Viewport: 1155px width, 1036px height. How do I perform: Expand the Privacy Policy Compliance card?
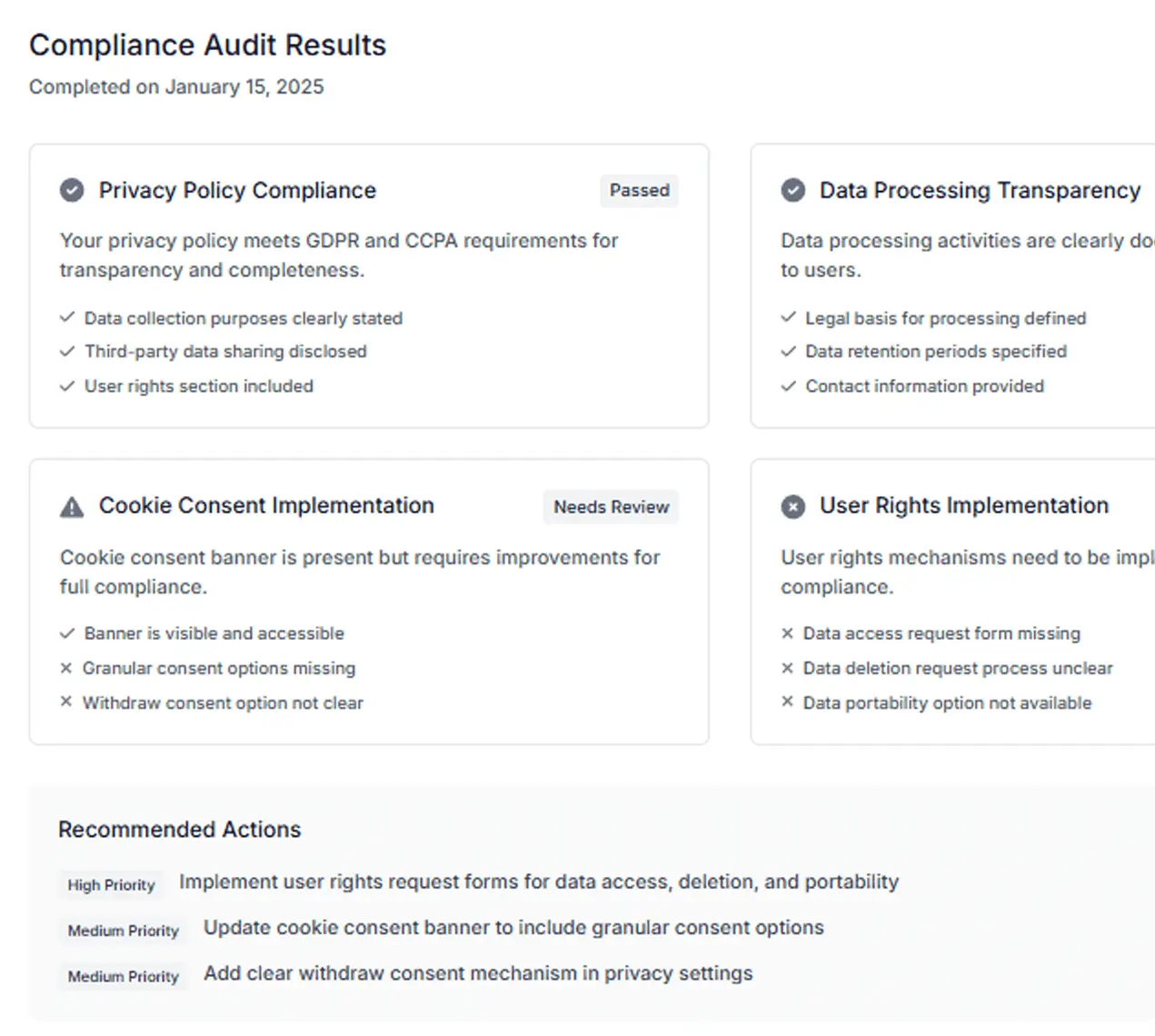click(x=238, y=190)
